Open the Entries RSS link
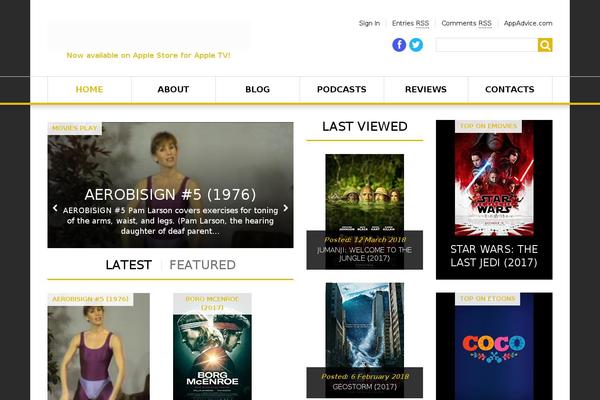Viewport: 600px width, 400px height. pyautogui.click(x=410, y=23)
